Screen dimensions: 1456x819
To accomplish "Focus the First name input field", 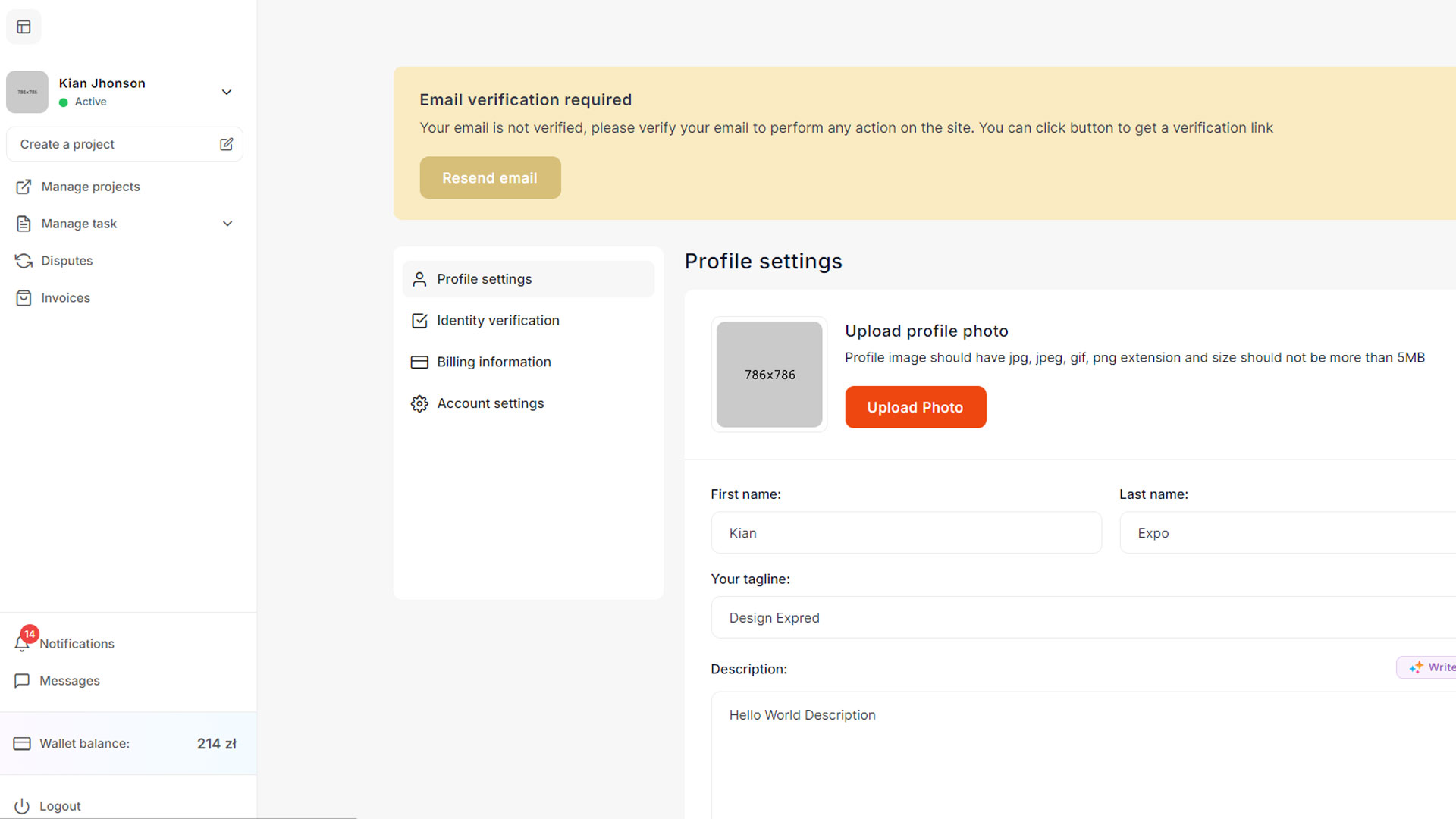I will (905, 533).
